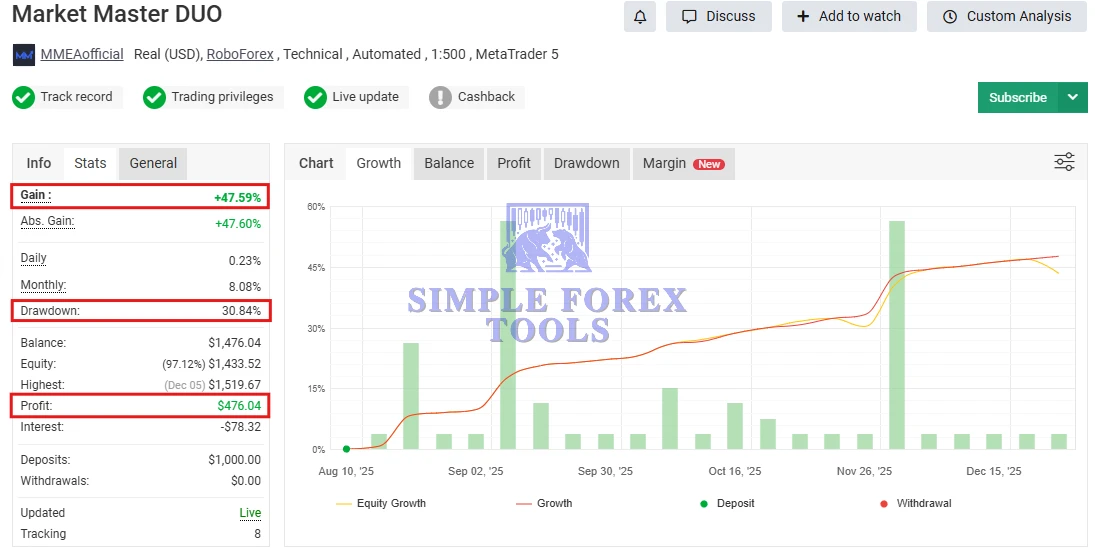Click the Cashback exclamation icon
Screen dimensions: 1095x551
[x=440, y=97]
